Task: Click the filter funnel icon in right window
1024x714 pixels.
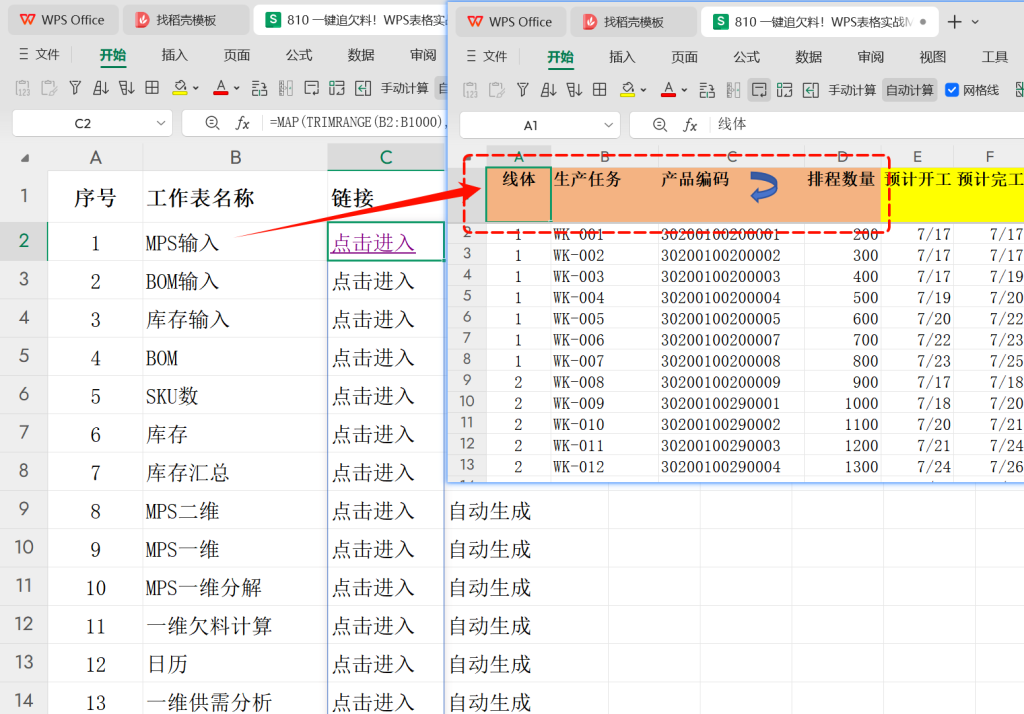Action: (522, 89)
